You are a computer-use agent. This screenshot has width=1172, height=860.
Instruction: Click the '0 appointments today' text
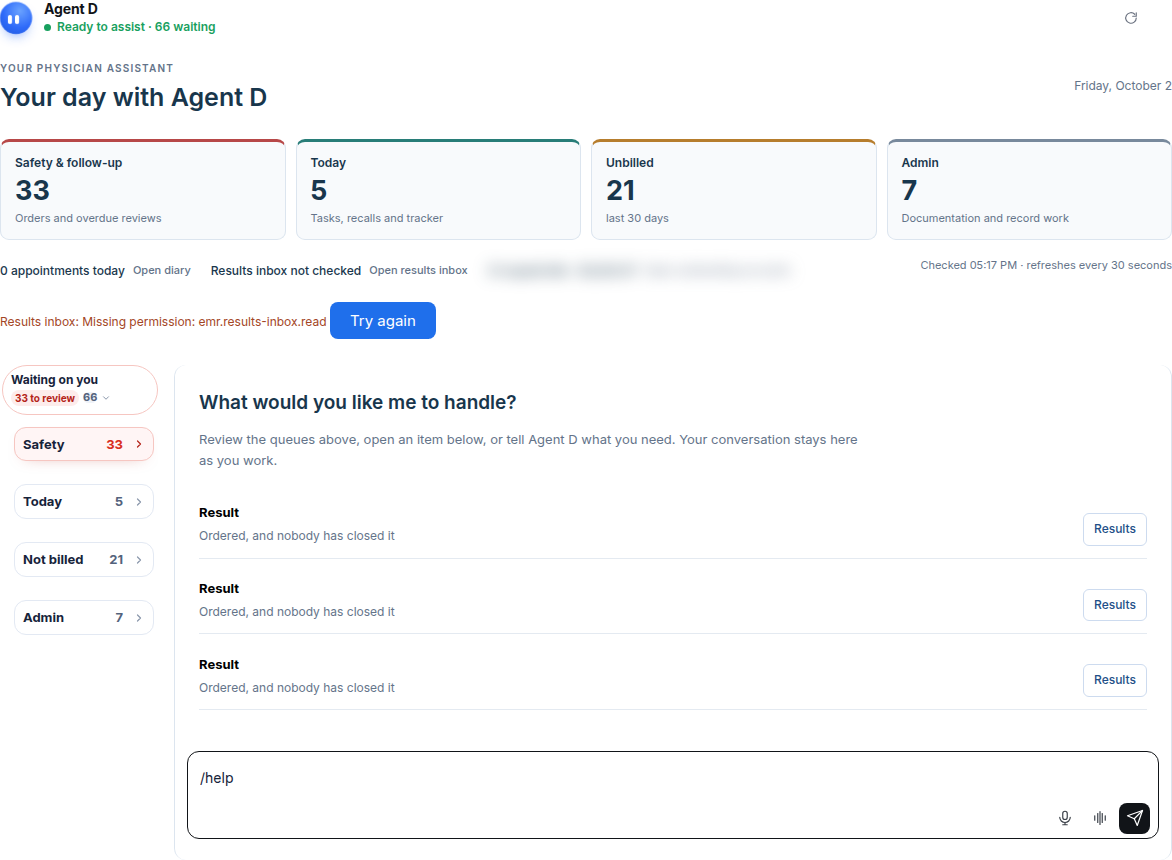[x=62, y=270]
